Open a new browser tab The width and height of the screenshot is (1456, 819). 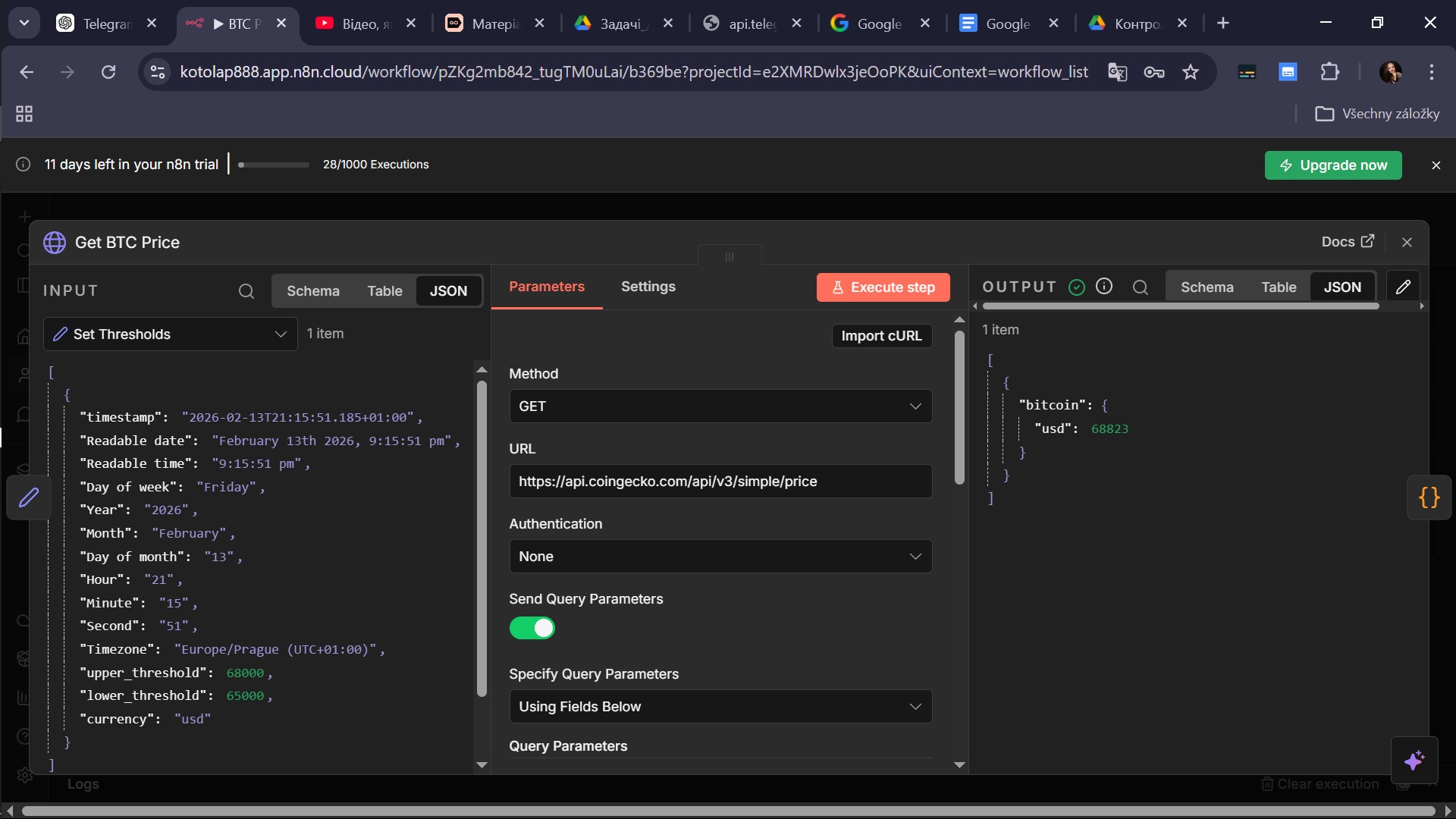point(1223,24)
